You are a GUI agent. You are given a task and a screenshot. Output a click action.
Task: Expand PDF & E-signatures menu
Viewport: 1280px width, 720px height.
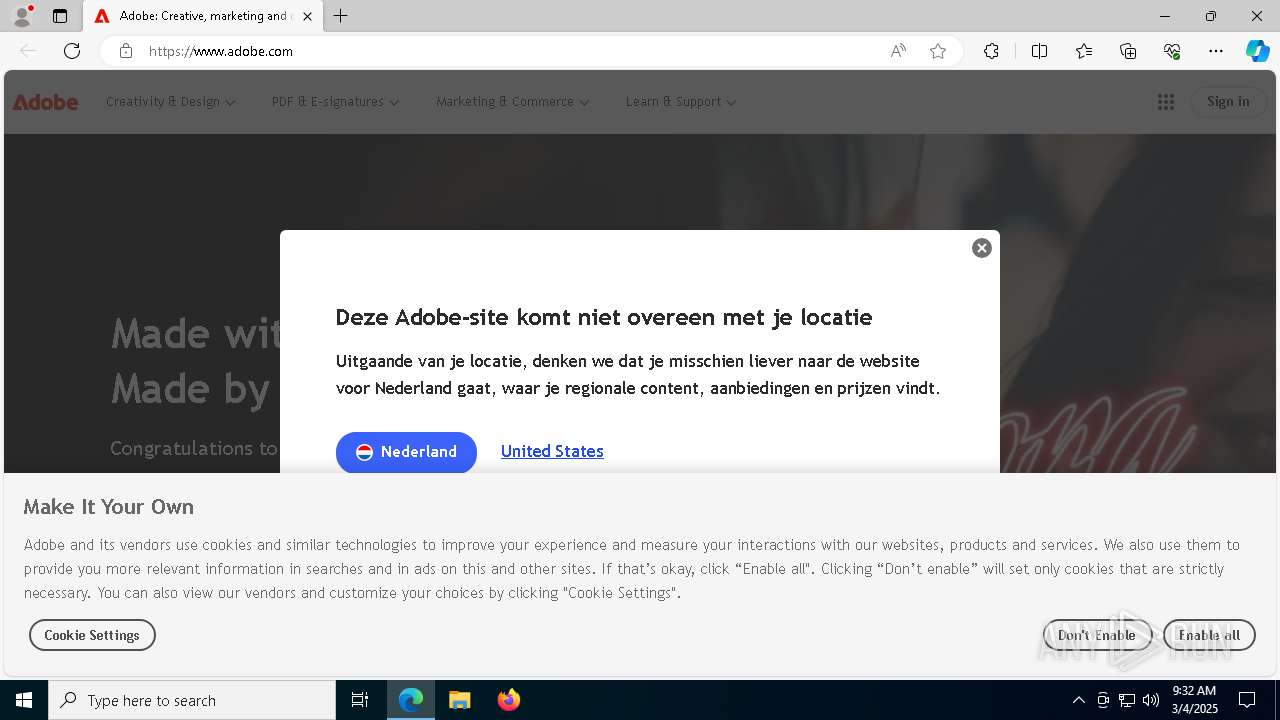pos(335,102)
